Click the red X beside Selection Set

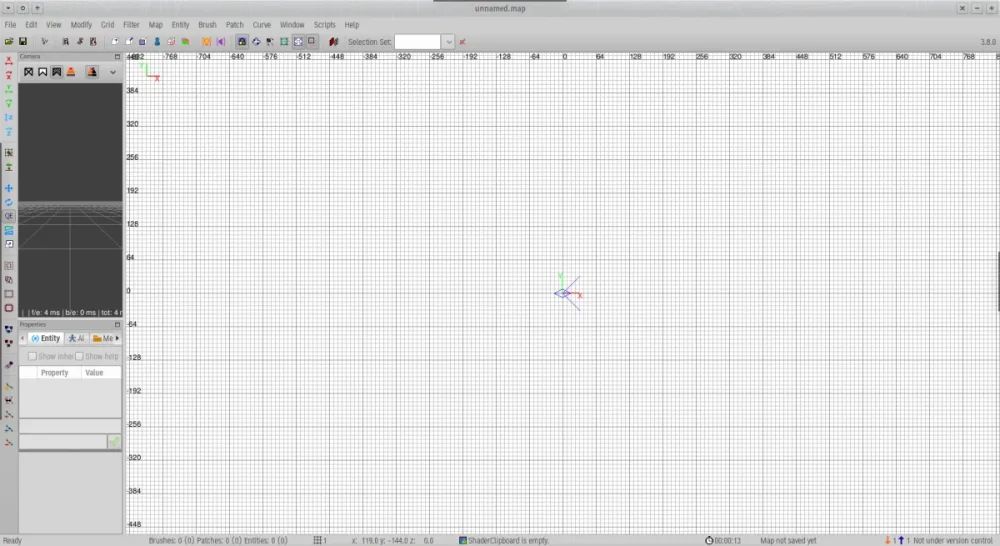(462, 42)
